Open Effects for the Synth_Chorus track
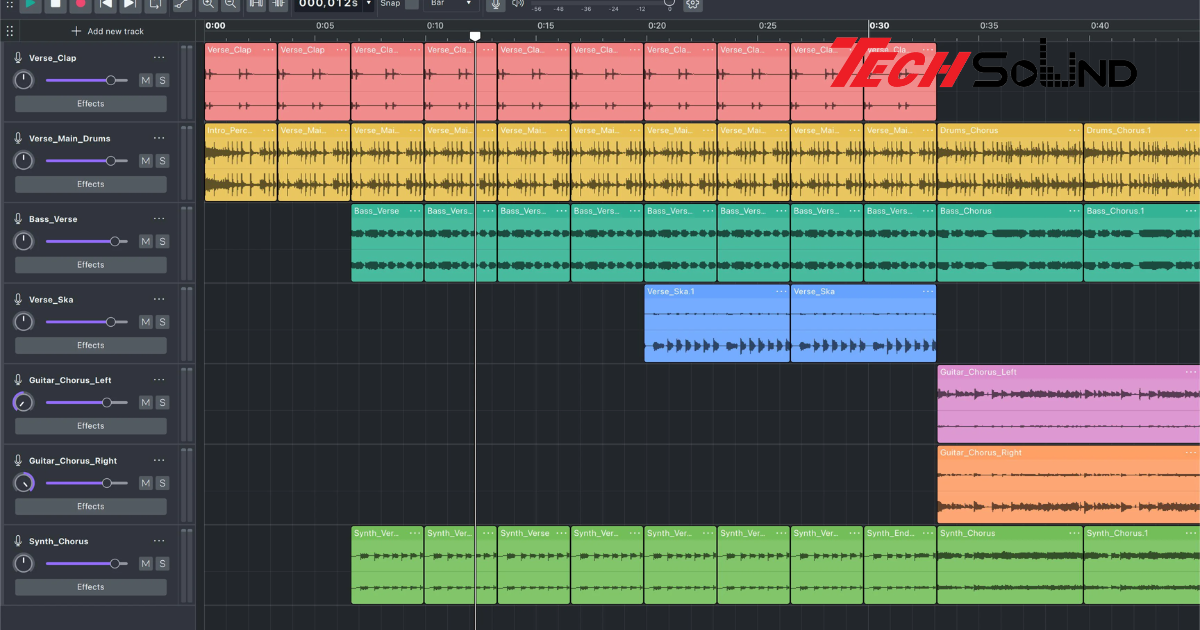This screenshot has width=1200, height=630. click(91, 587)
